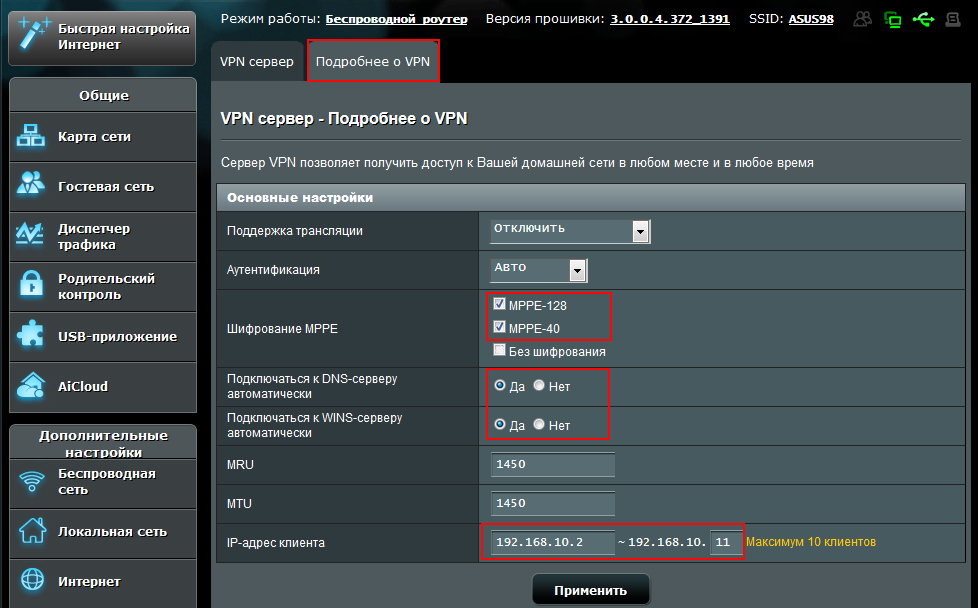978x608 pixels.
Task: Click the 'Дополнительные настройки' sidebar heading
Action: (104, 443)
